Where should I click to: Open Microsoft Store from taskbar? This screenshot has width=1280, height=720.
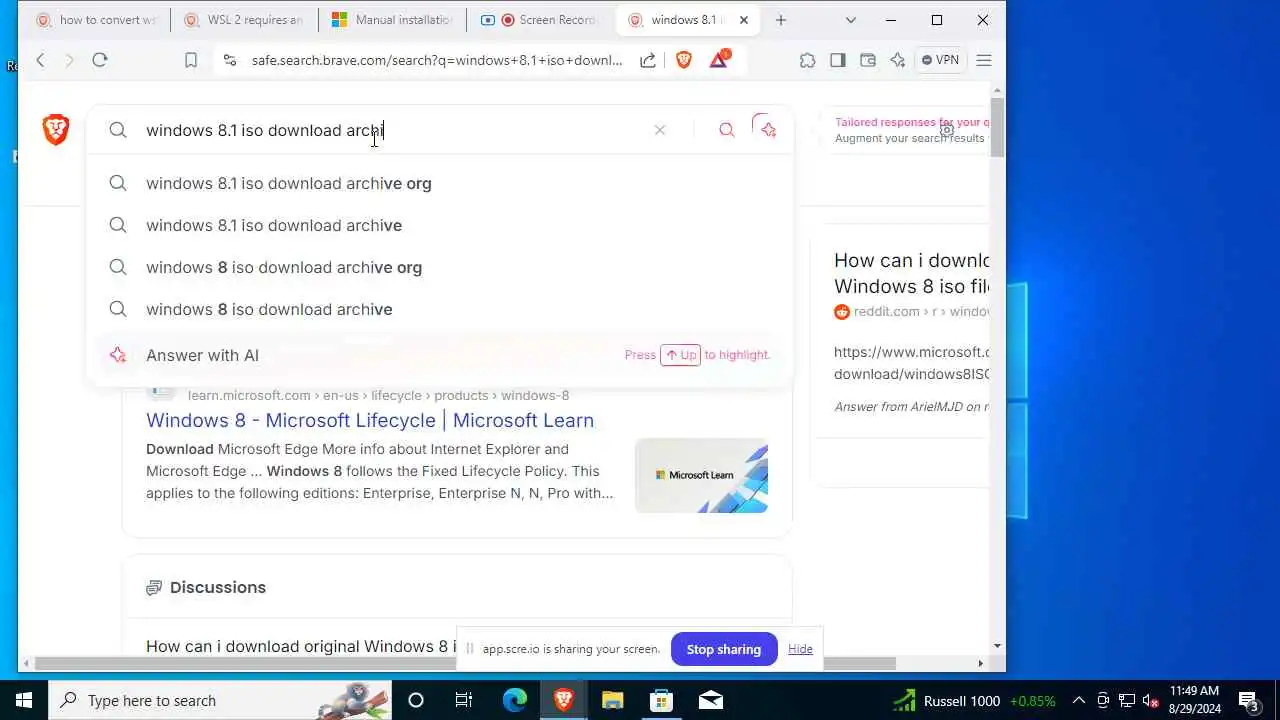(x=661, y=700)
